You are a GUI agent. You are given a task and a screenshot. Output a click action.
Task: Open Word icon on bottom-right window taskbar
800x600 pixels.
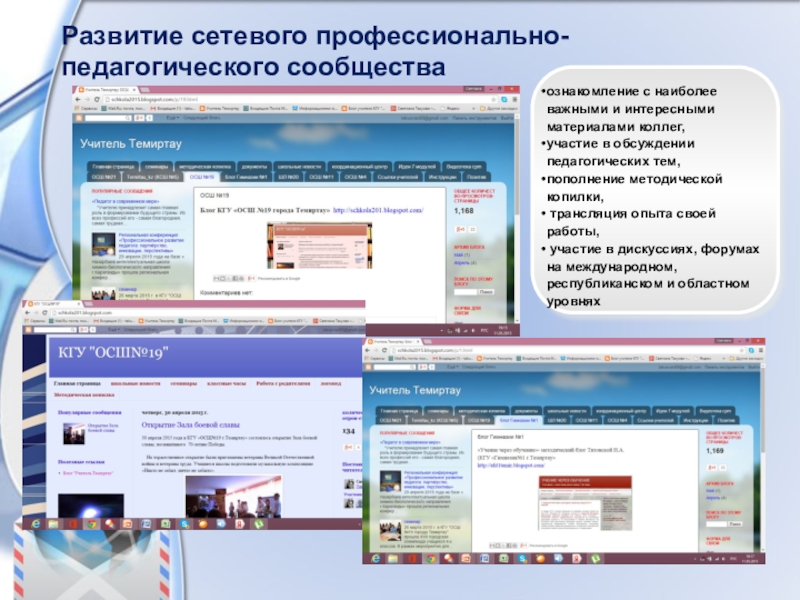tap(484, 559)
